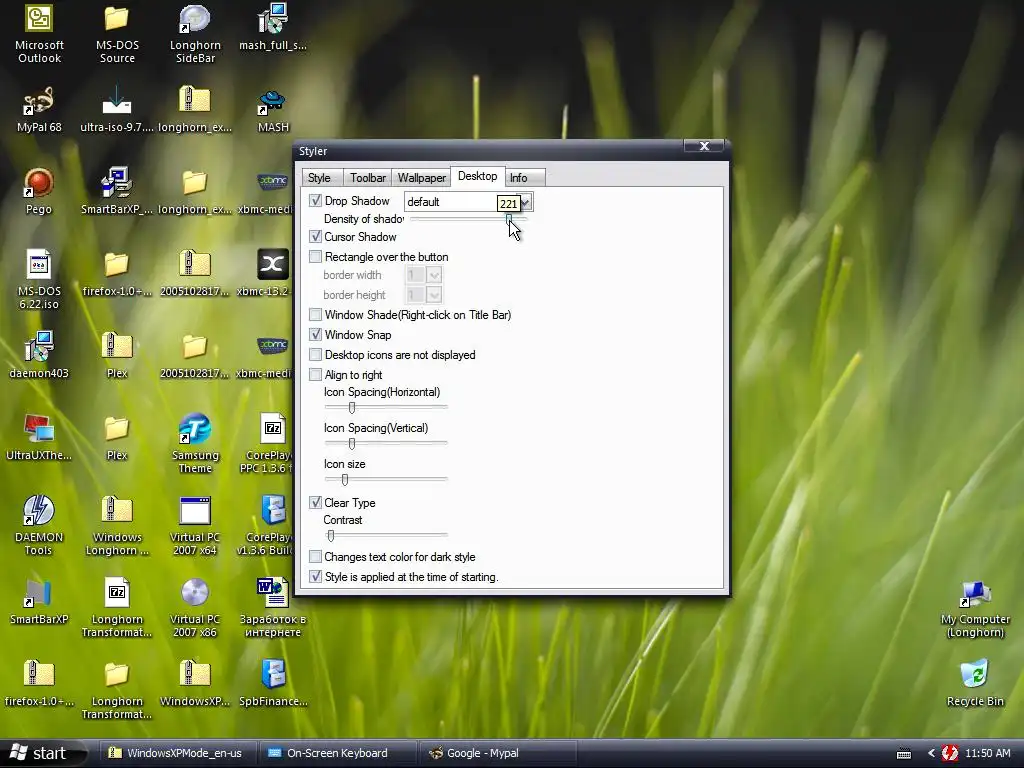Select the ultra-iso-9.7 download icon
Image resolution: width=1024 pixels, height=768 pixels.
pos(117,102)
